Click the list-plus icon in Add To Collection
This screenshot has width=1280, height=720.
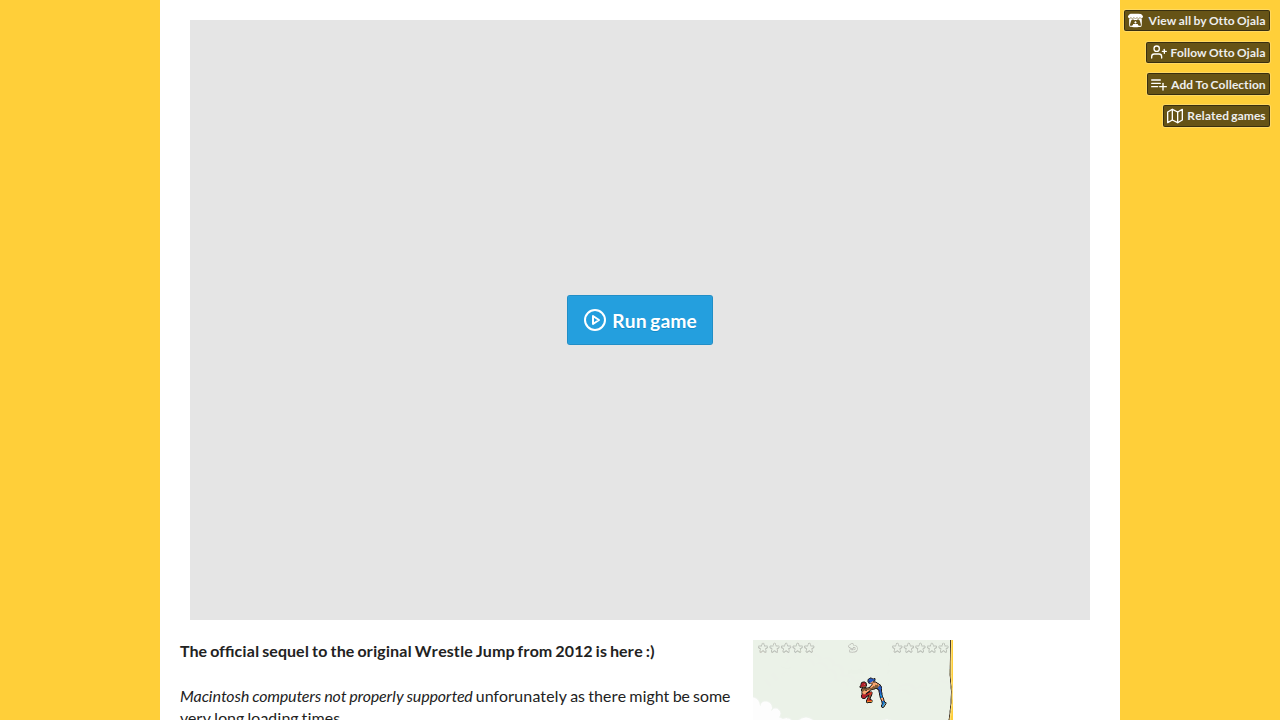pyautogui.click(x=1159, y=85)
